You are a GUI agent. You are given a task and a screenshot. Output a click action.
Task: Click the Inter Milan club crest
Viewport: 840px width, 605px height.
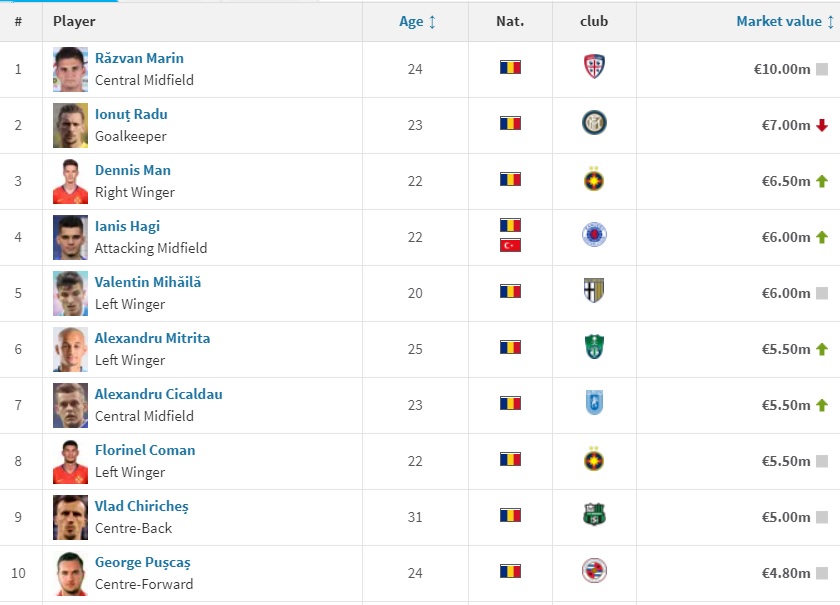tap(594, 123)
